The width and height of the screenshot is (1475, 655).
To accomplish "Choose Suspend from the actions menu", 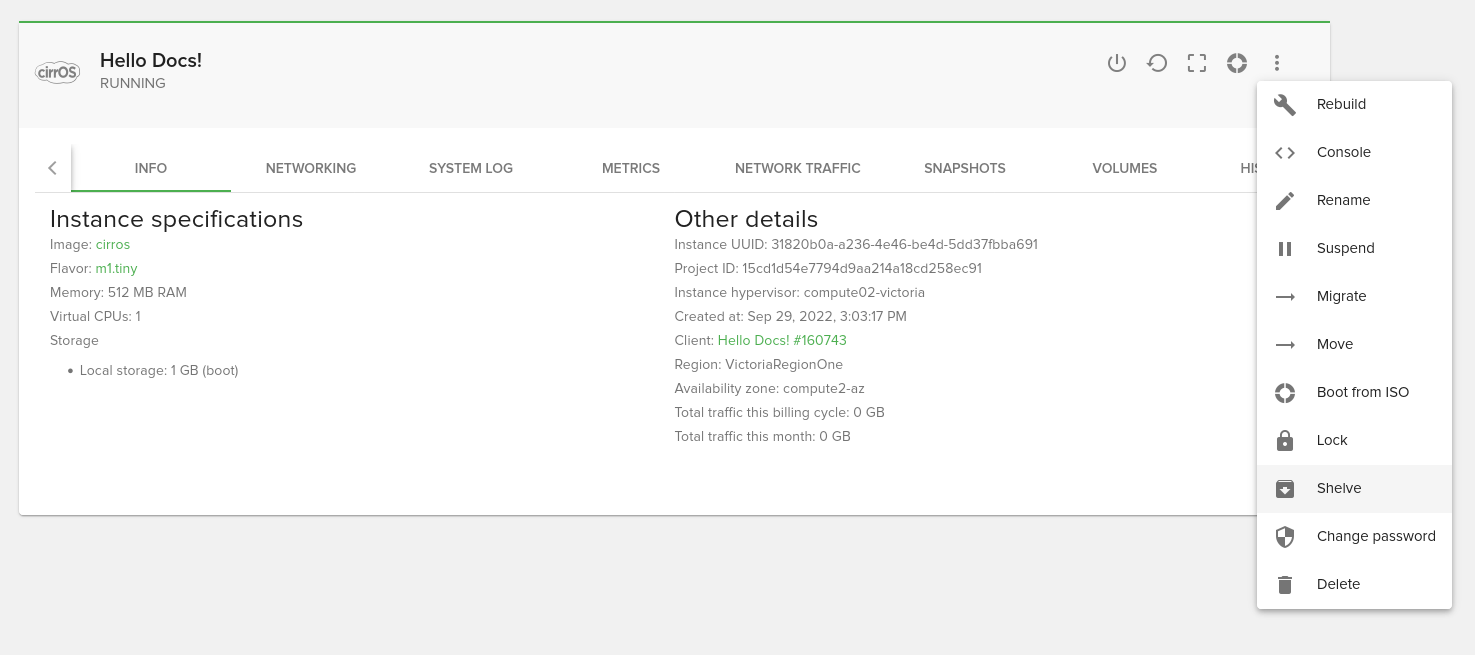I will click(1345, 248).
